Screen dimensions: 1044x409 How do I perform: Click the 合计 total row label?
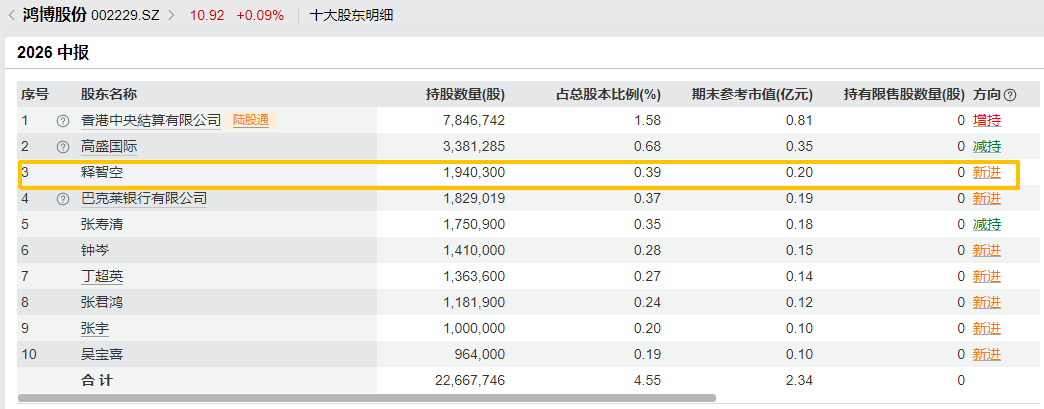pyautogui.click(x=97, y=380)
